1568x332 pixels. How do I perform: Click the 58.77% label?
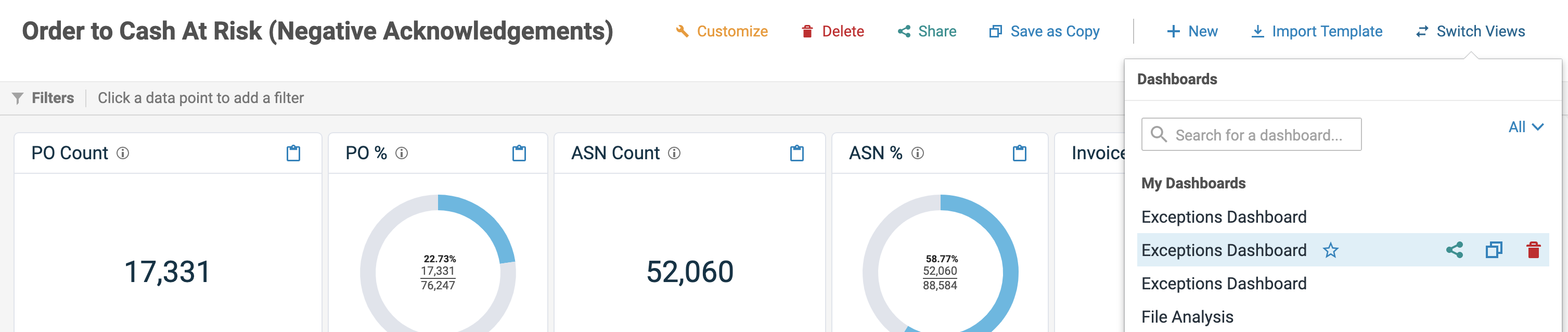942,259
